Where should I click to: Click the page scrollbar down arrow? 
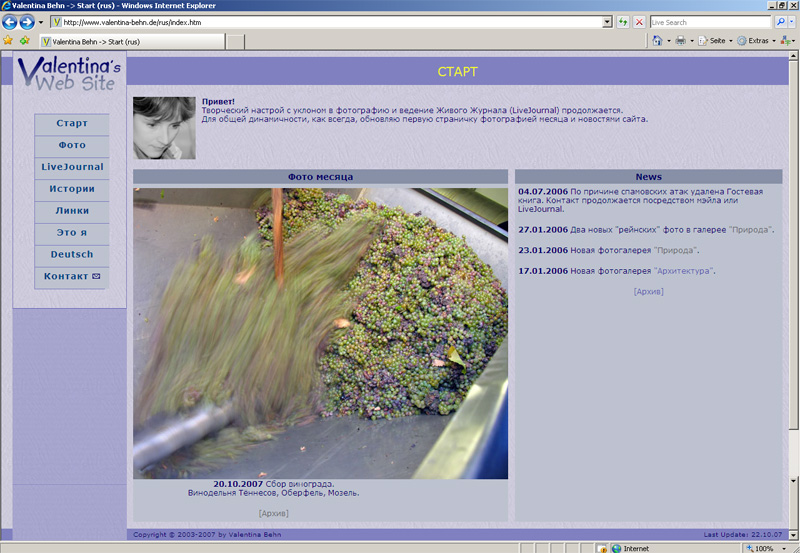click(793, 535)
